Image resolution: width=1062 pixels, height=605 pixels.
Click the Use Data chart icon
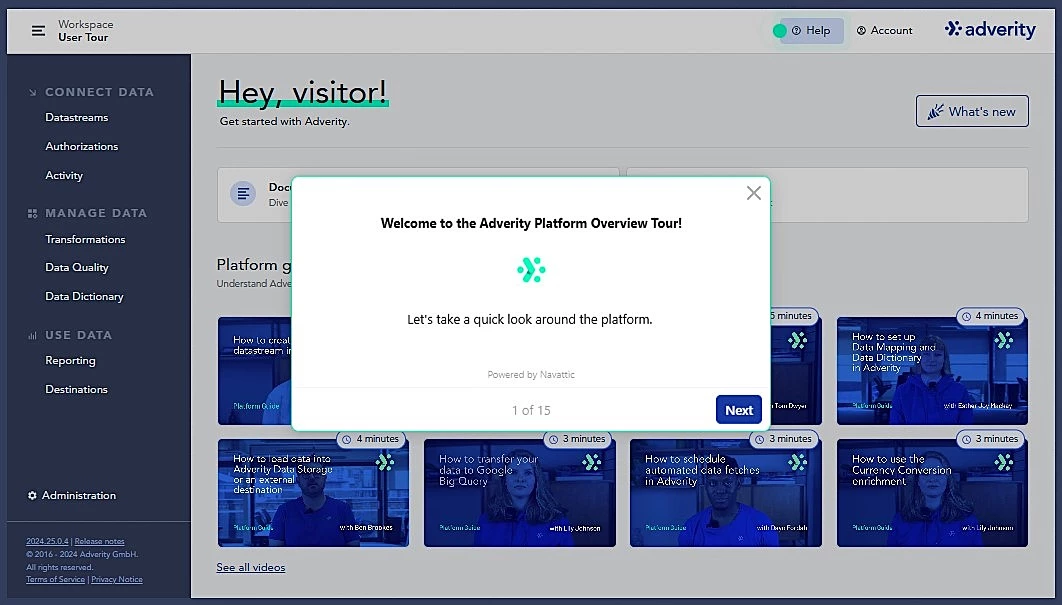click(32, 335)
